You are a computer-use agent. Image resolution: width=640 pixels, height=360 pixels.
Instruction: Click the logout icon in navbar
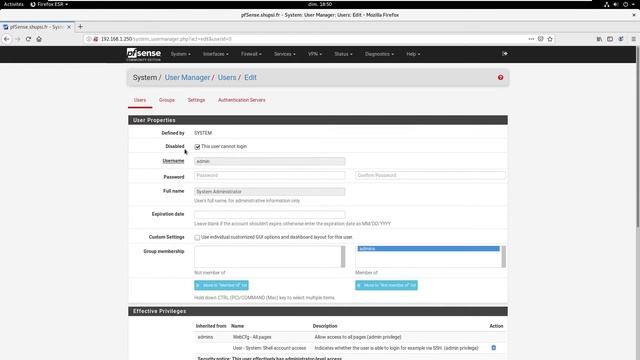[505, 53]
